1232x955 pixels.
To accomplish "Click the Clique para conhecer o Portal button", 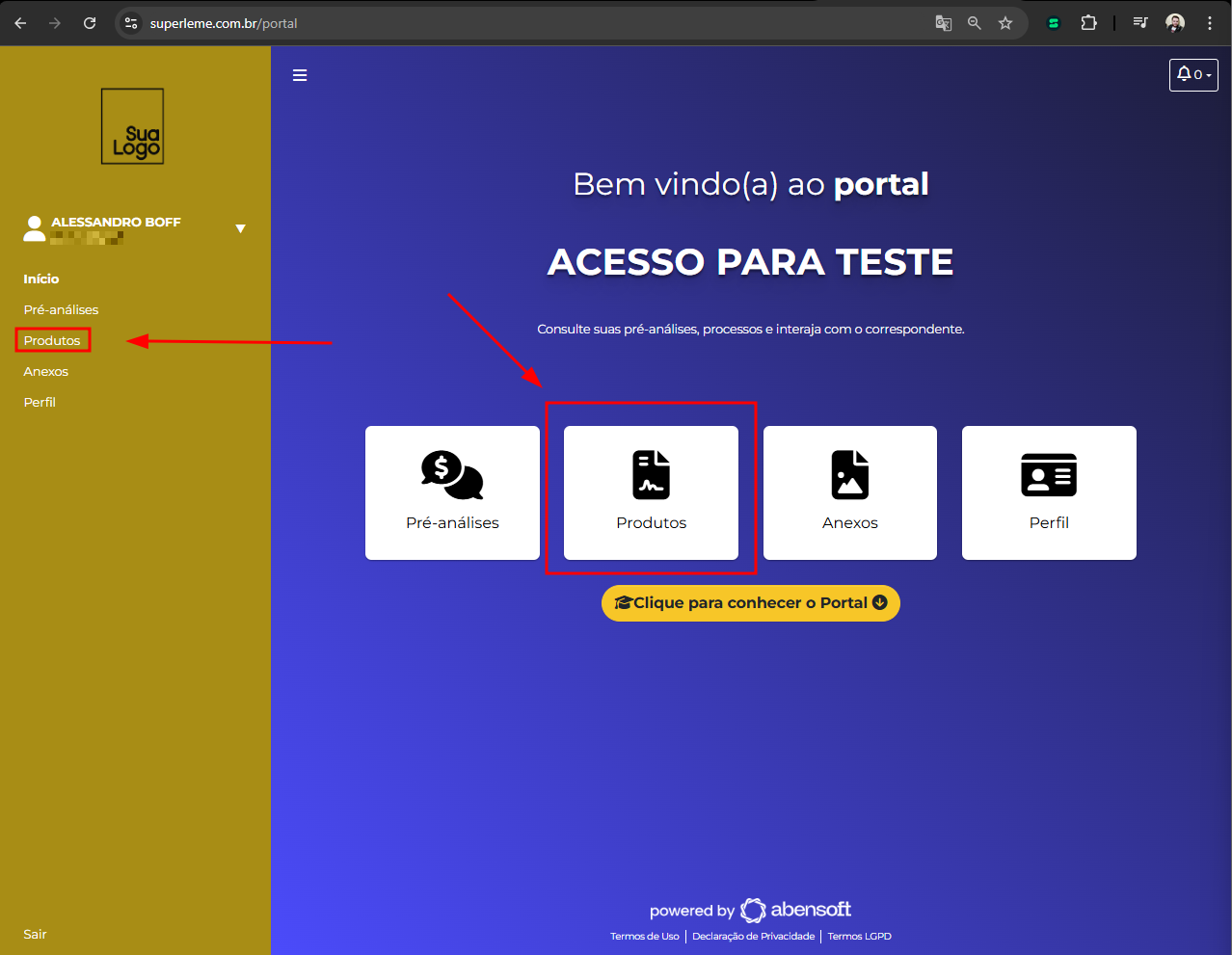I will pos(750,602).
